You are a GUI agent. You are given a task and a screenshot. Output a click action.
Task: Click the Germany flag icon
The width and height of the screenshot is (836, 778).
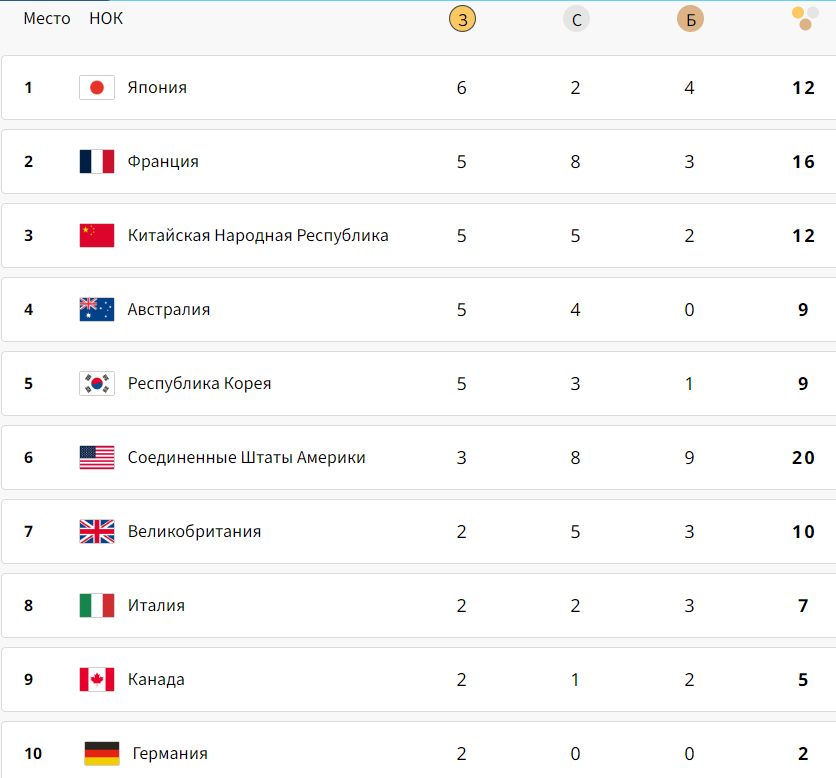tap(102, 754)
